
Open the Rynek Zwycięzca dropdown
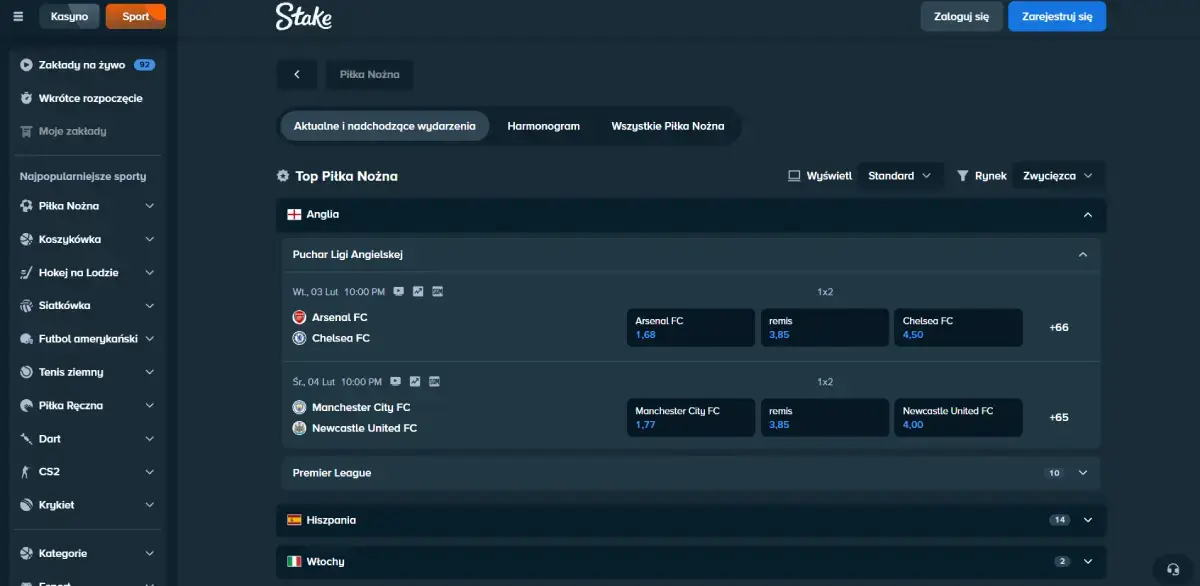(1058, 176)
